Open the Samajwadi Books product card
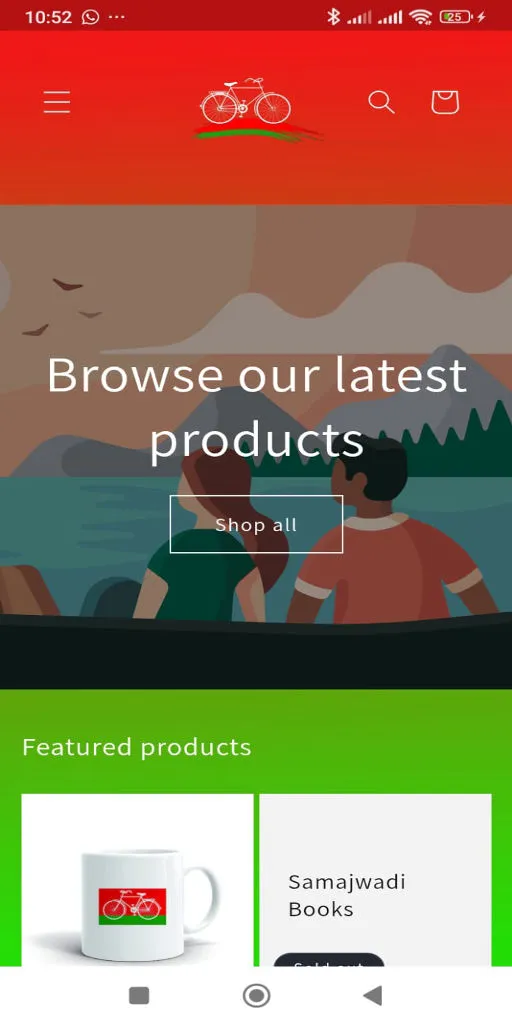The image size is (512, 1024). [x=376, y=880]
